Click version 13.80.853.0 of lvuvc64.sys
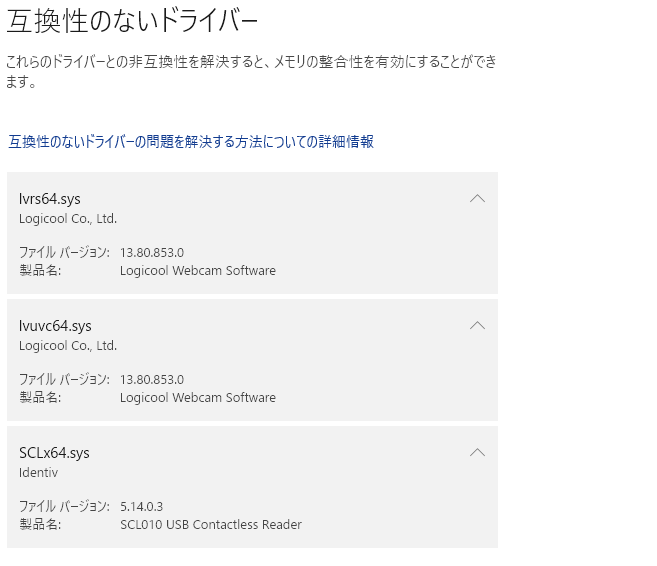Screen dimensions: 657x566 point(152,380)
